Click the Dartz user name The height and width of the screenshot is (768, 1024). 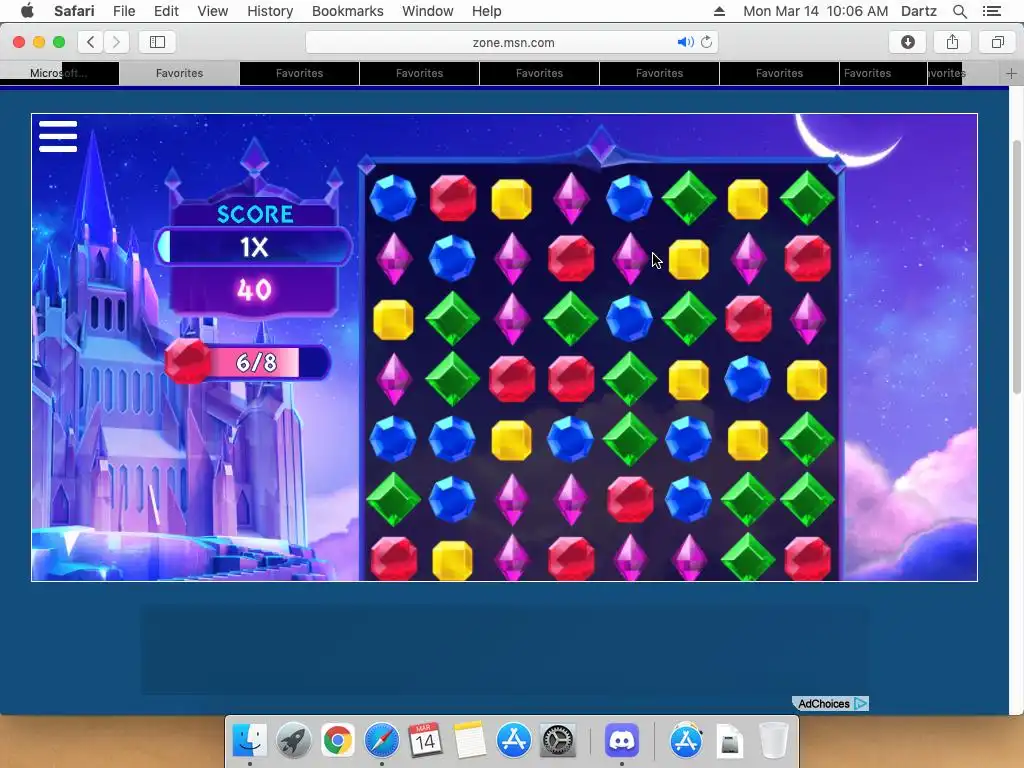[918, 11]
